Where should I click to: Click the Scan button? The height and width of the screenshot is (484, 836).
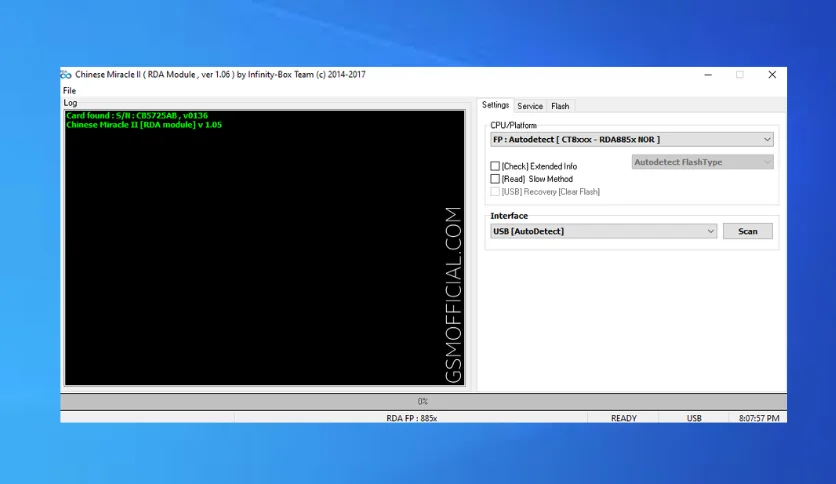tap(747, 231)
